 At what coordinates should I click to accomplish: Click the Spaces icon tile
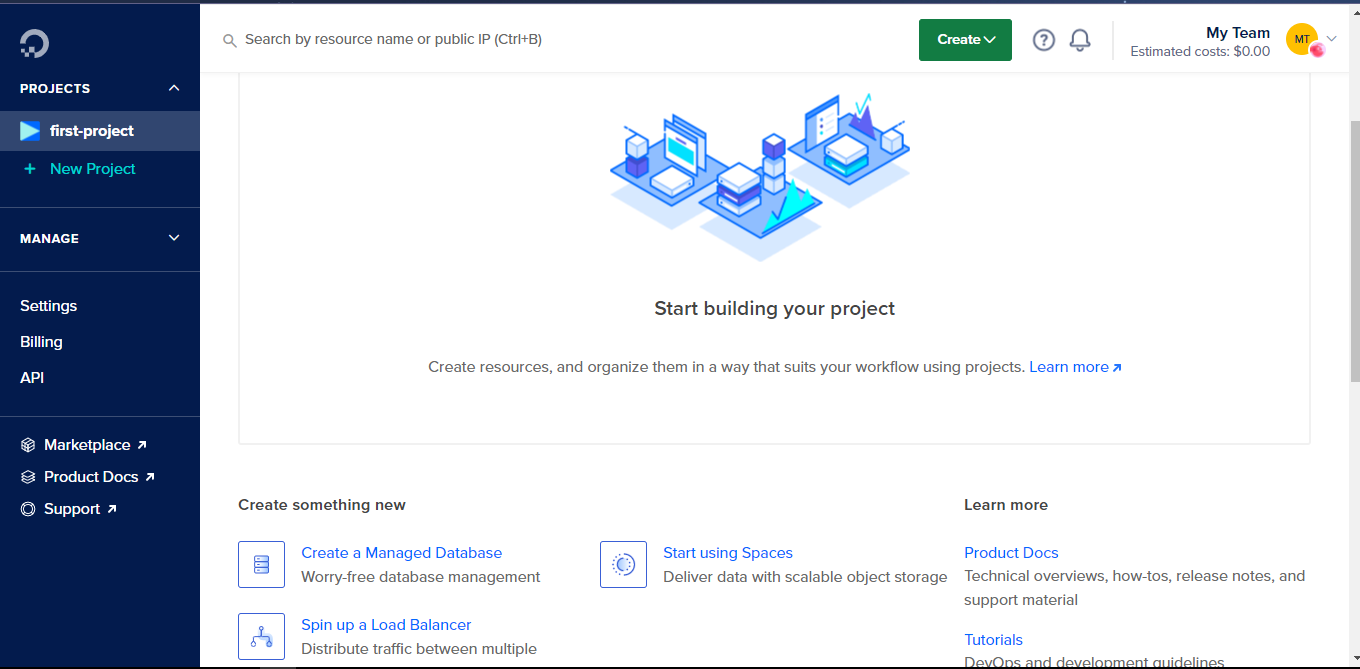coord(623,564)
